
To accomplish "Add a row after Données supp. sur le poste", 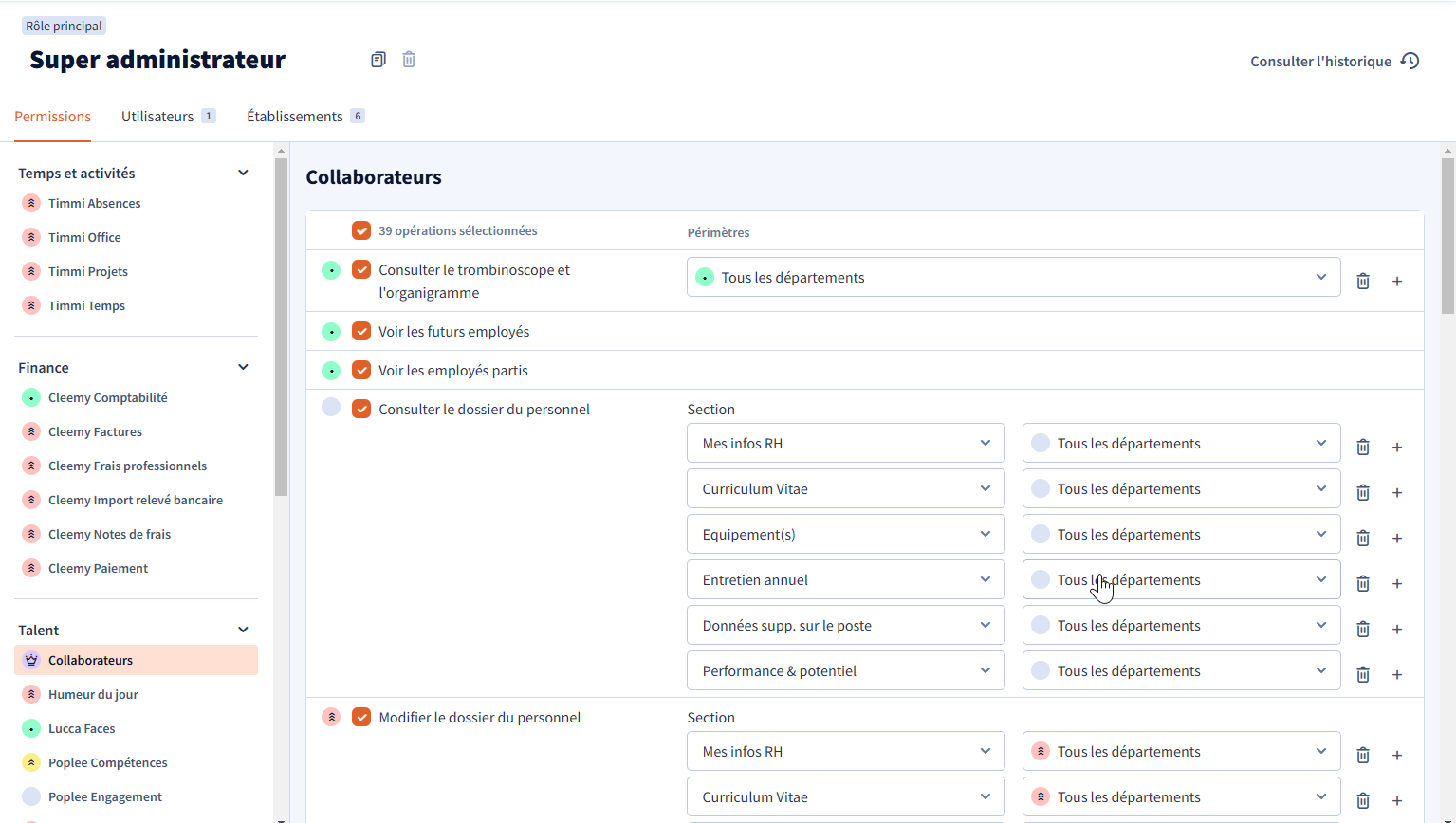I will [1397, 629].
